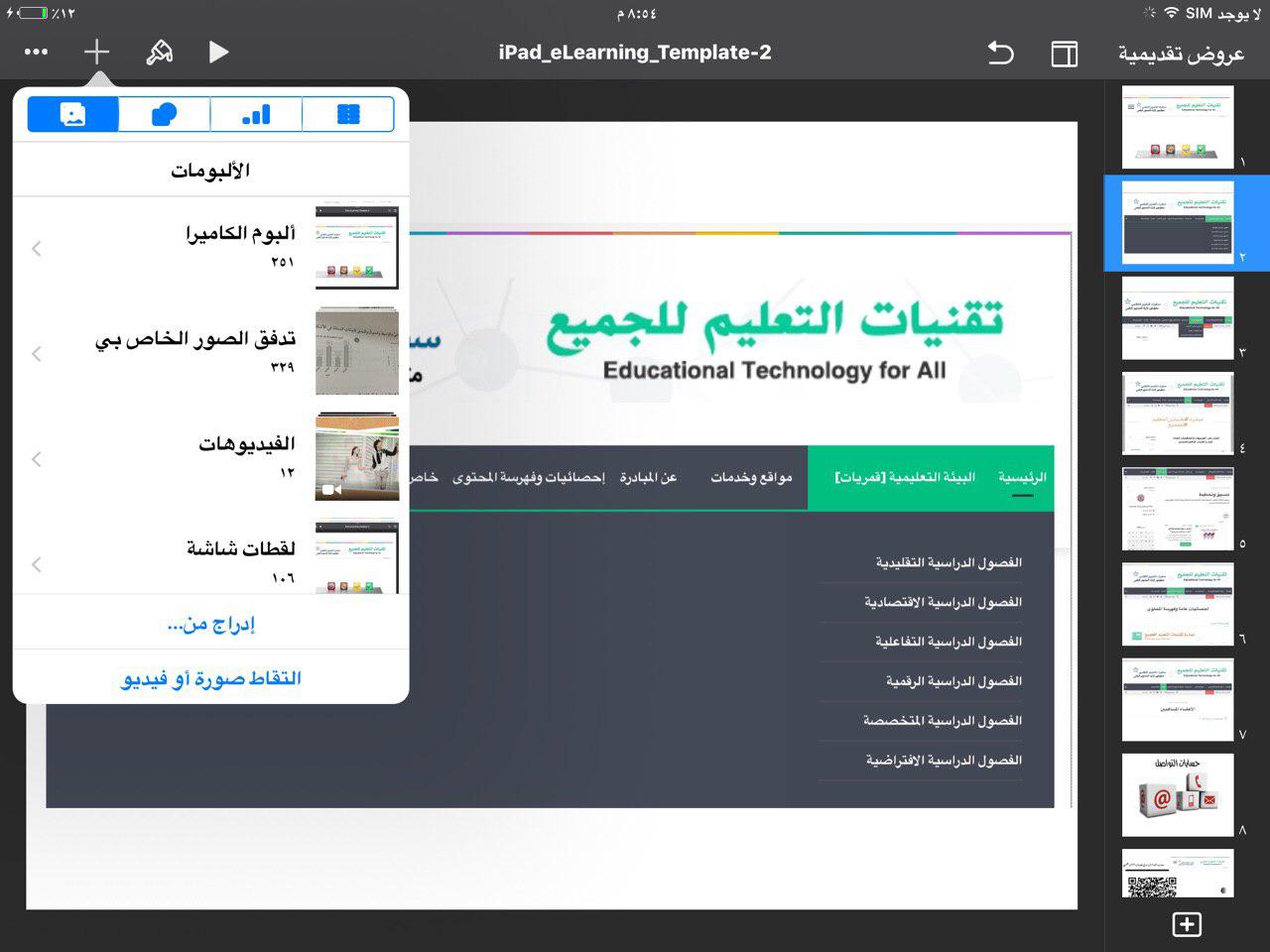Open the three-dots more menu

[x=36, y=52]
